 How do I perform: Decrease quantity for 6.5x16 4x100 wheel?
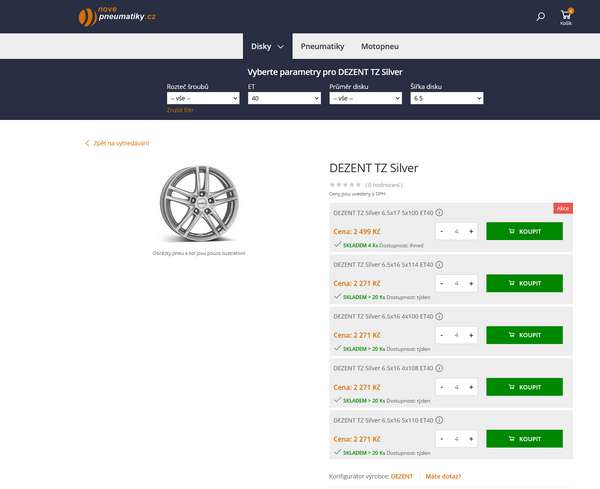tap(442, 335)
